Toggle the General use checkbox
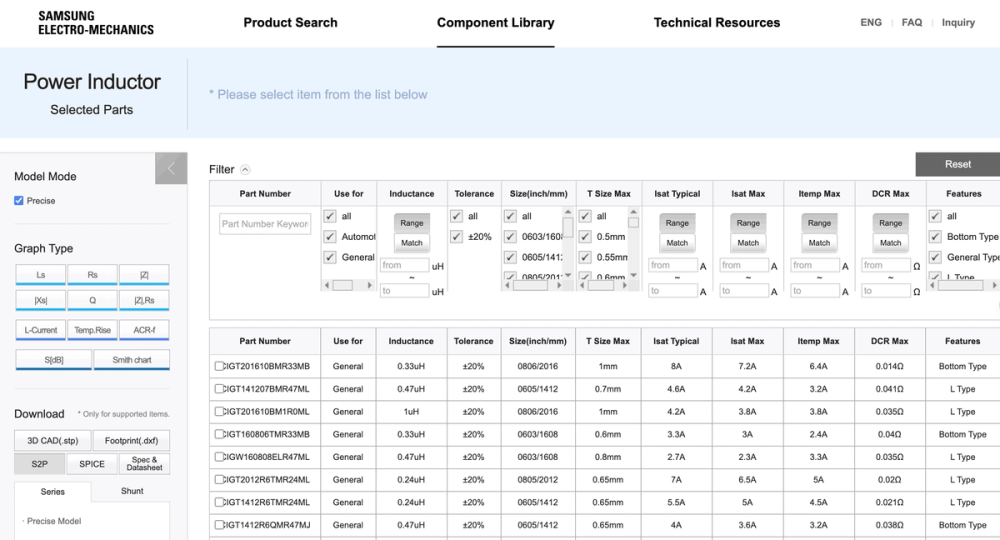 [330, 257]
